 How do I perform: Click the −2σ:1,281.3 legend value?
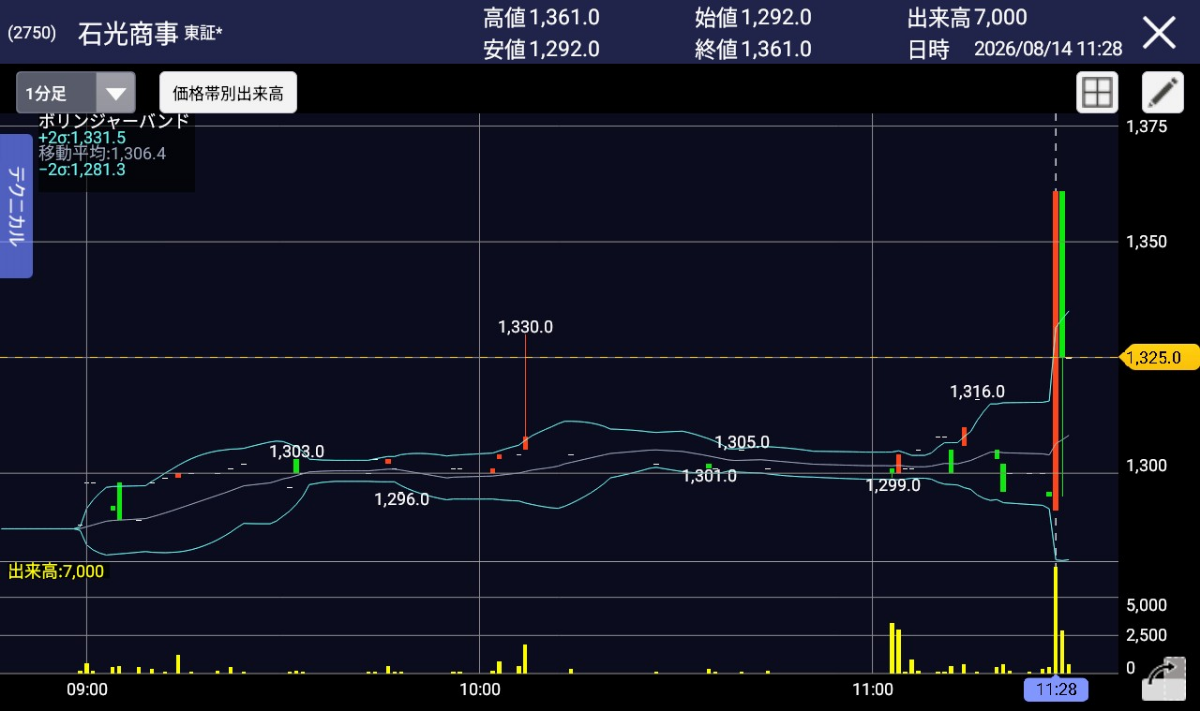click(x=82, y=169)
